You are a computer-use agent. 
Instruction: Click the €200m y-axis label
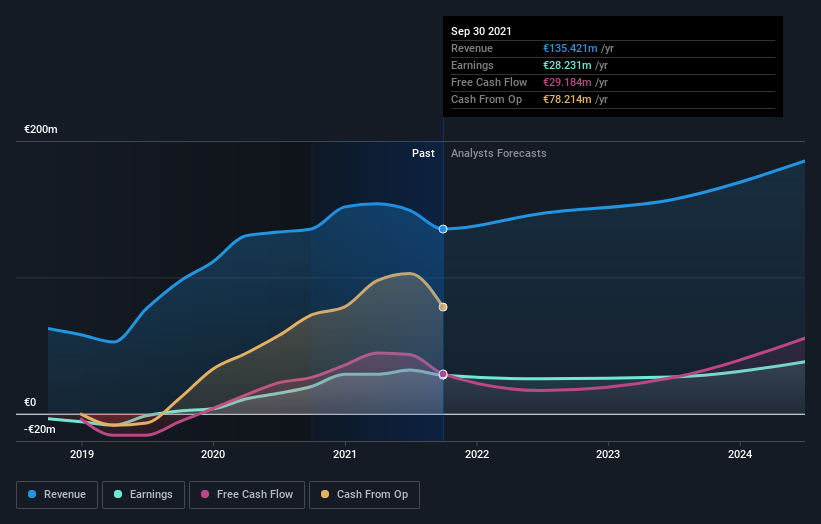coord(41,129)
